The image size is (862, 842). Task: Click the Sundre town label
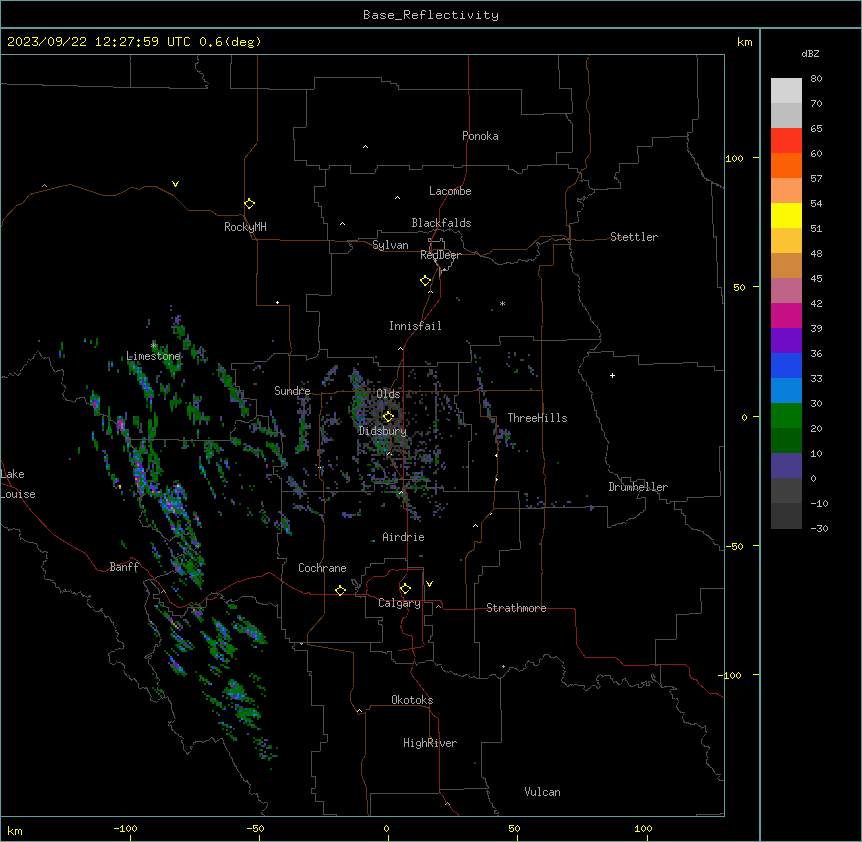tap(292, 391)
